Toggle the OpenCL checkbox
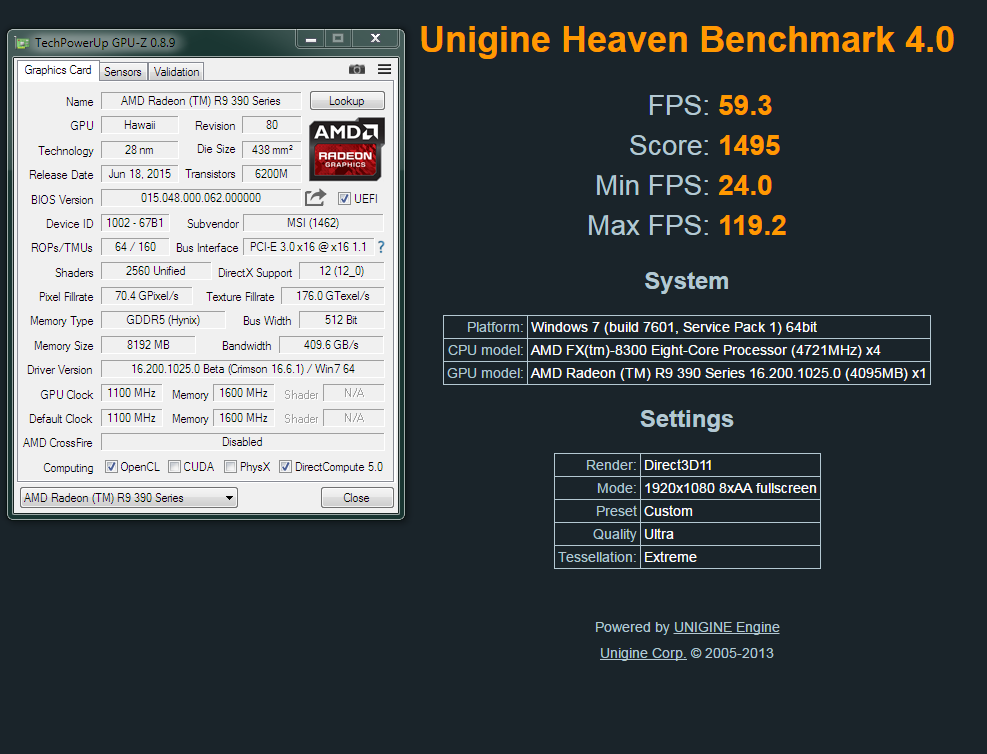The height and width of the screenshot is (754, 987). pyautogui.click(x=111, y=467)
